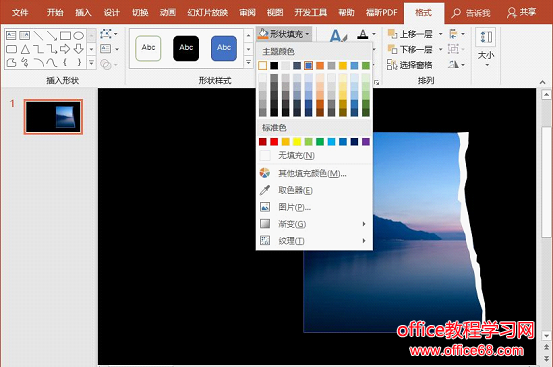Switch to the 开始 home tab

click(55, 13)
